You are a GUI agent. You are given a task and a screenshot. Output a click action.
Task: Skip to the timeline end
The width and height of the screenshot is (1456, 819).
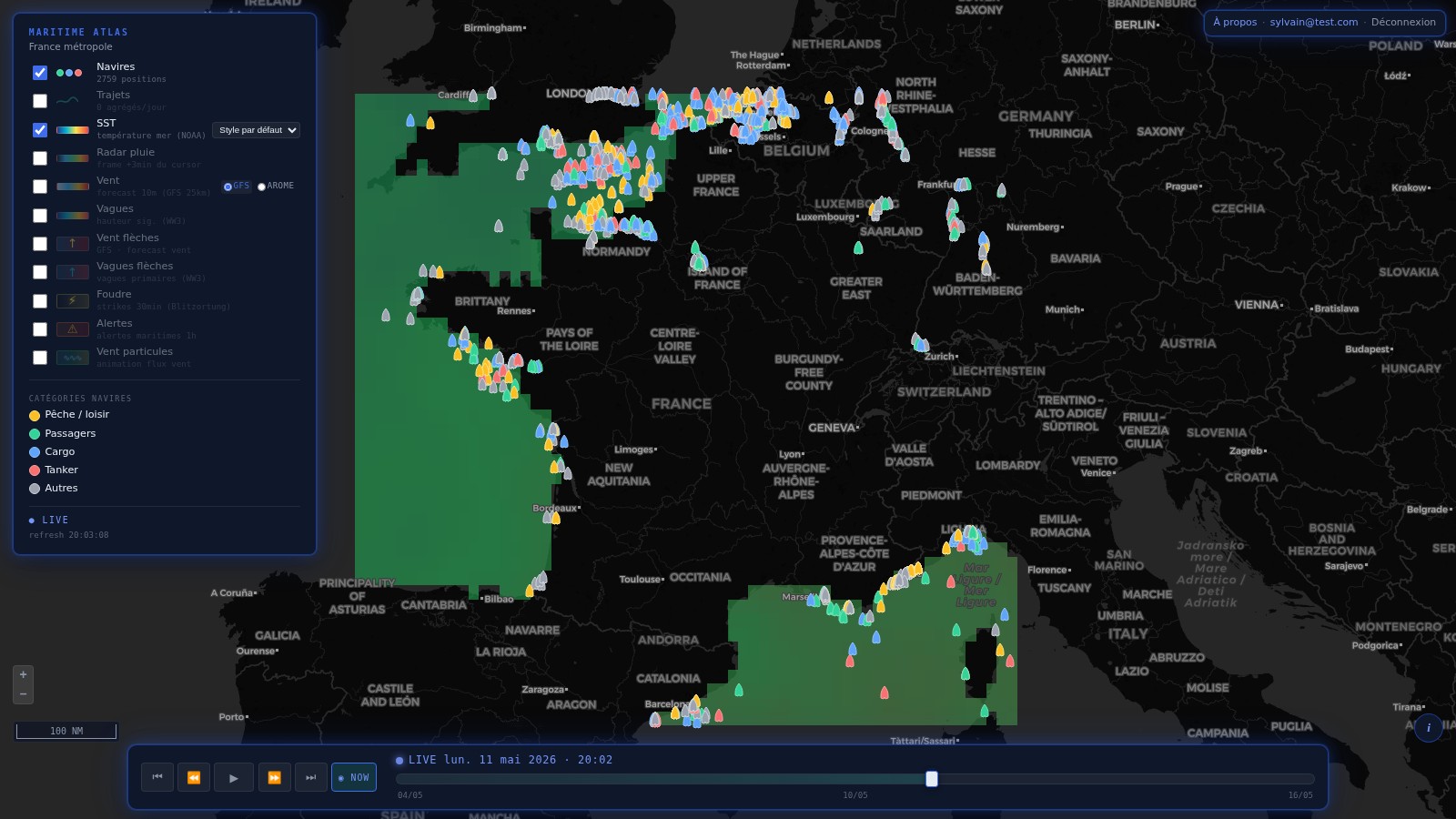(311, 777)
